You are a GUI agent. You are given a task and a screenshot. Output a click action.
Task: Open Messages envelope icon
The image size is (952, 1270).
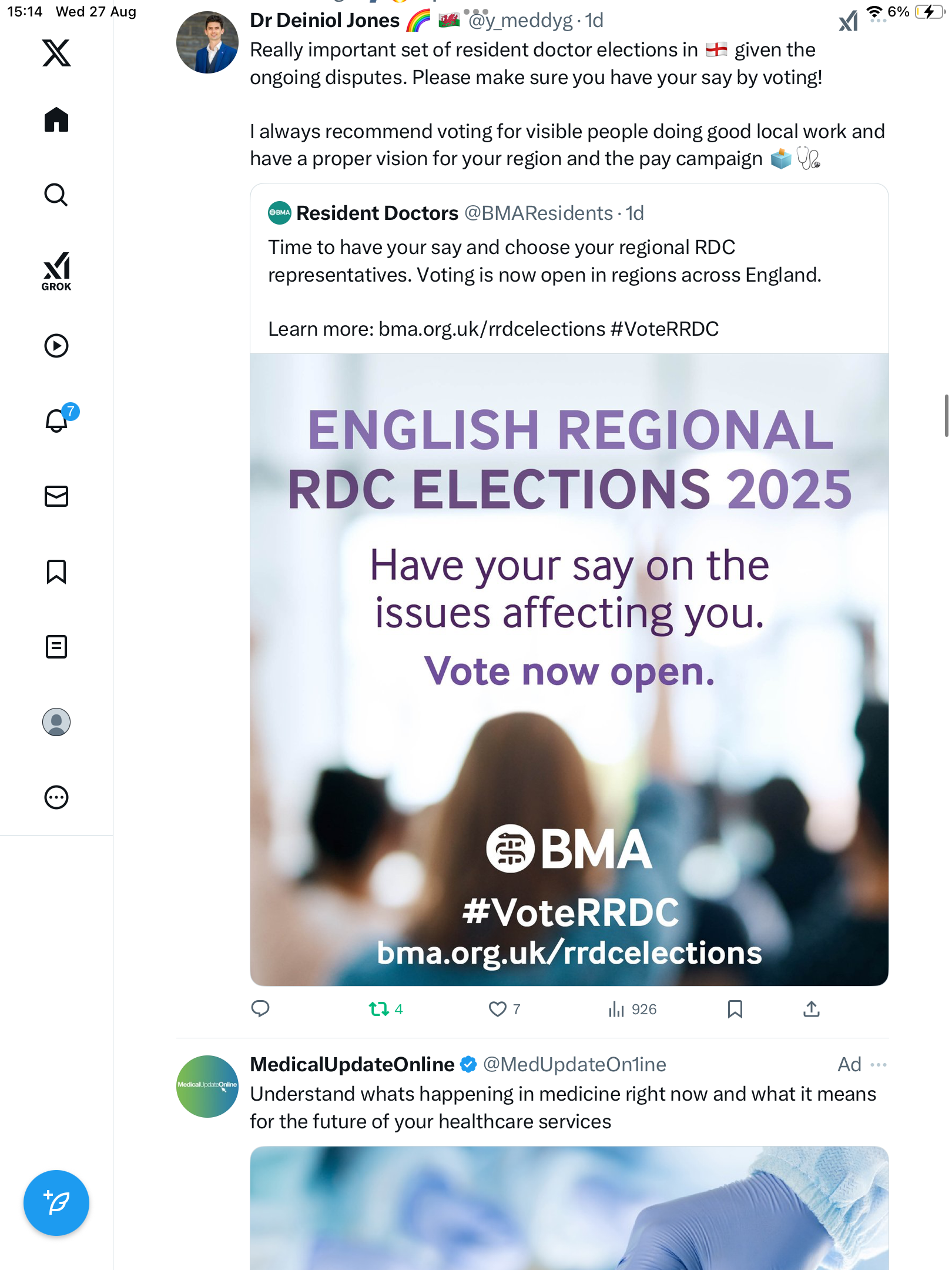pyautogui.click(x=56, y=496)
